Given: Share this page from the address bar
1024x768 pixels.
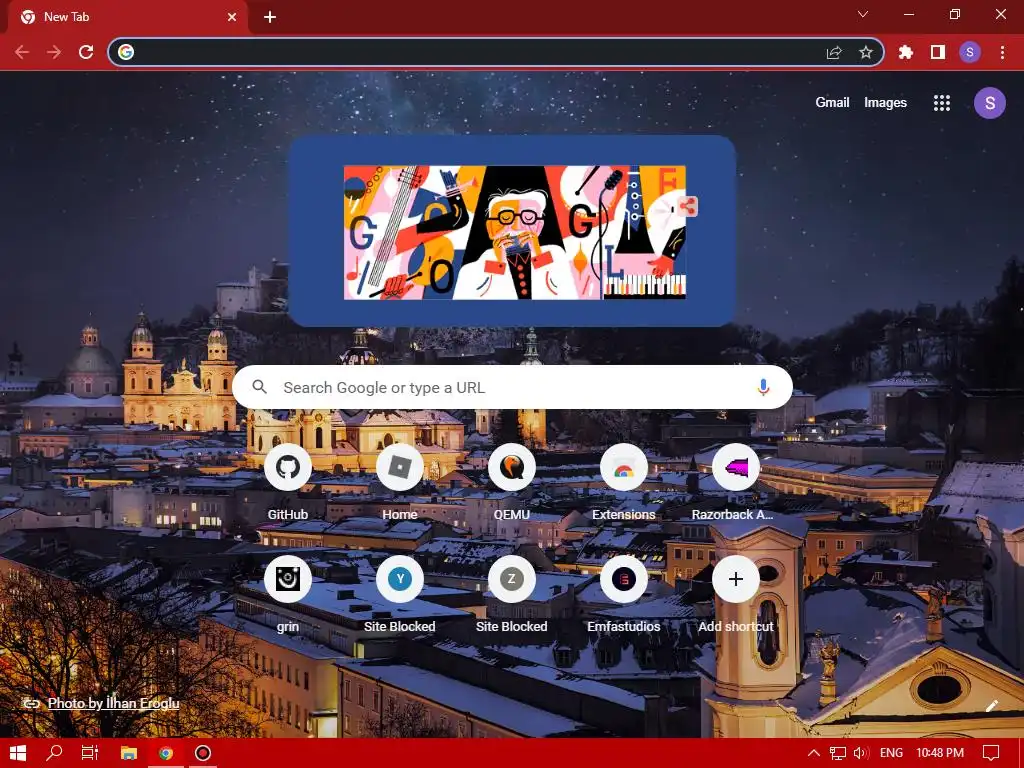Looking at the screenshot, I should pos(834,52).
